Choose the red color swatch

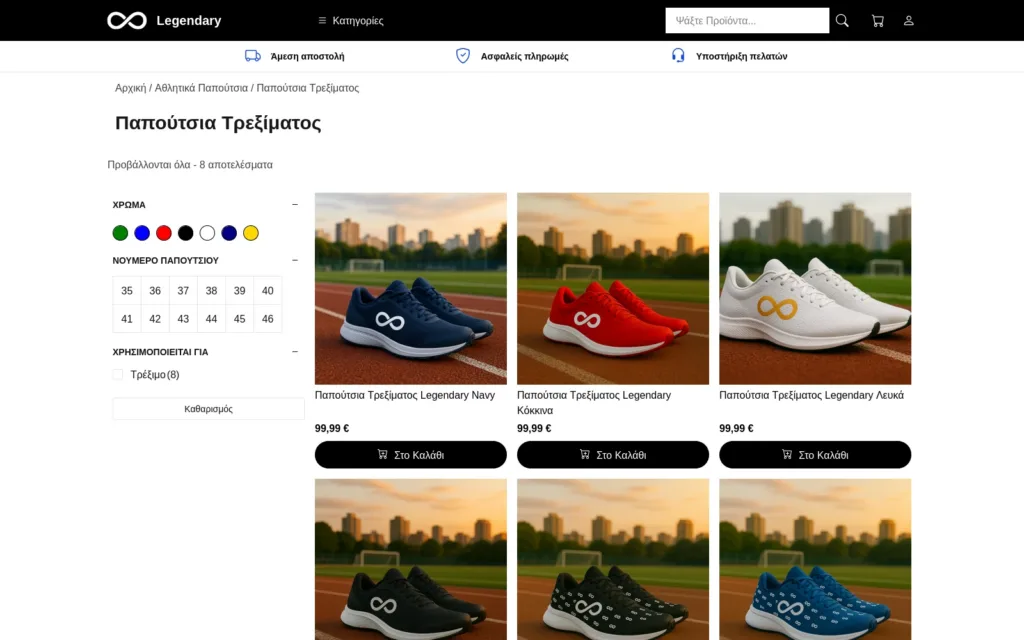pos(164,233)
